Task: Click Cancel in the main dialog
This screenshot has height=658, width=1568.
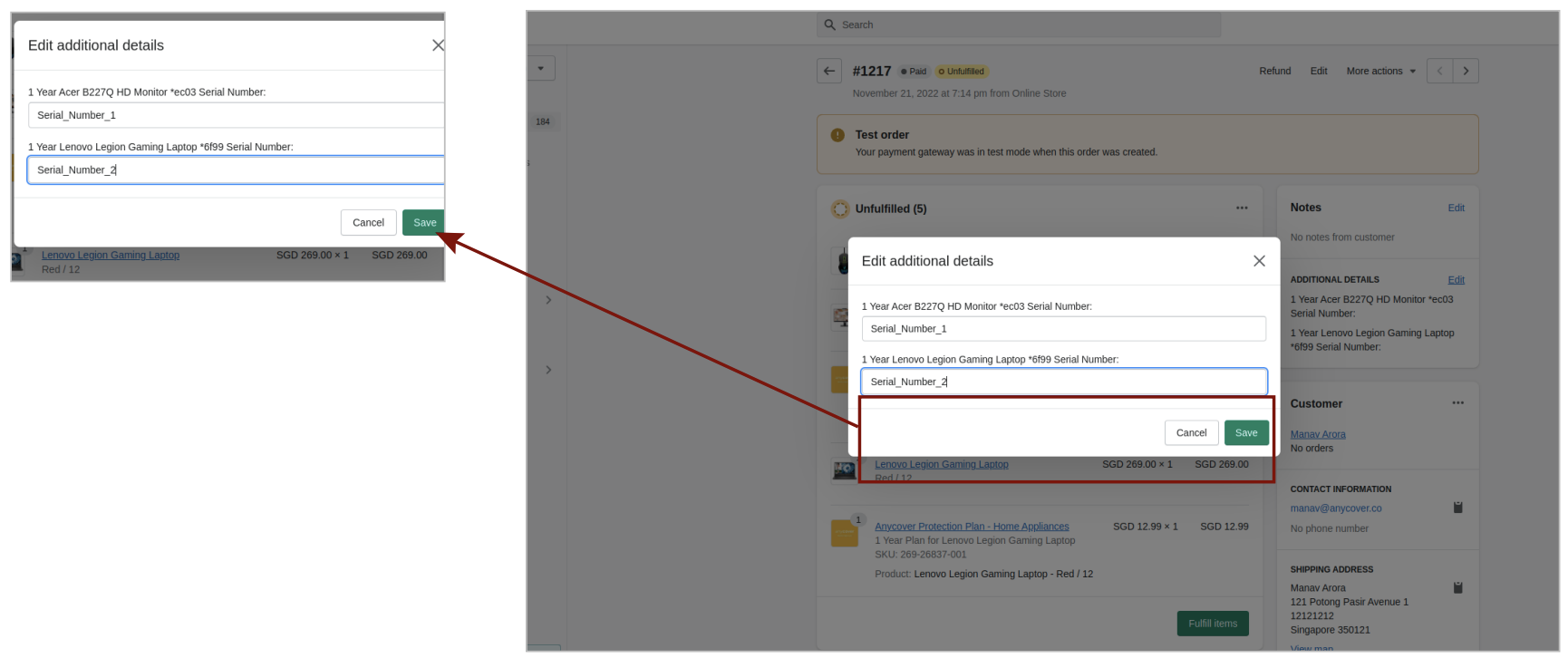Action: pyautogui.click(x=1191, y=433)
